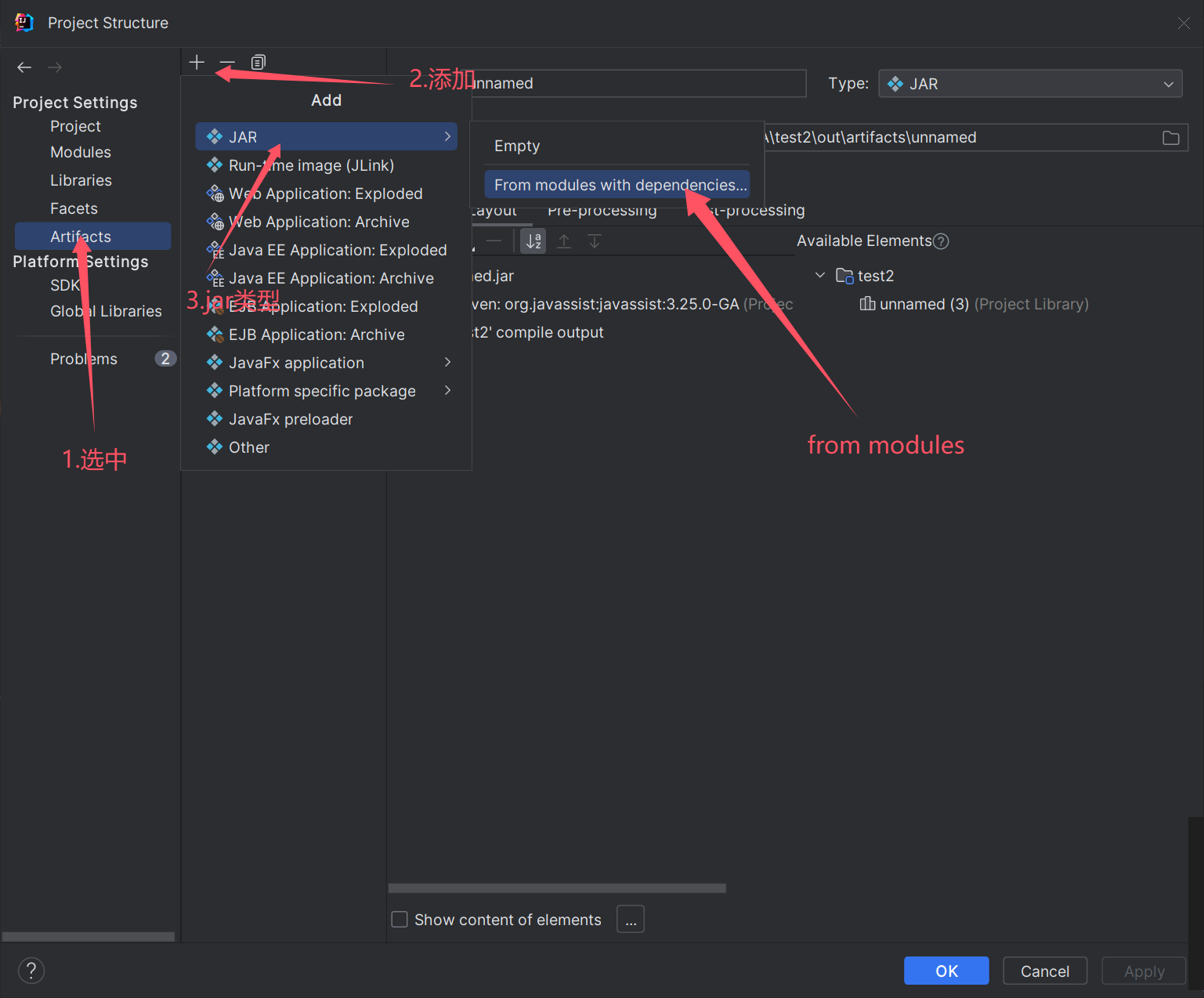
Task: Expand the Platform specific package submenu arrow
Action: click(x=447, y=390)
